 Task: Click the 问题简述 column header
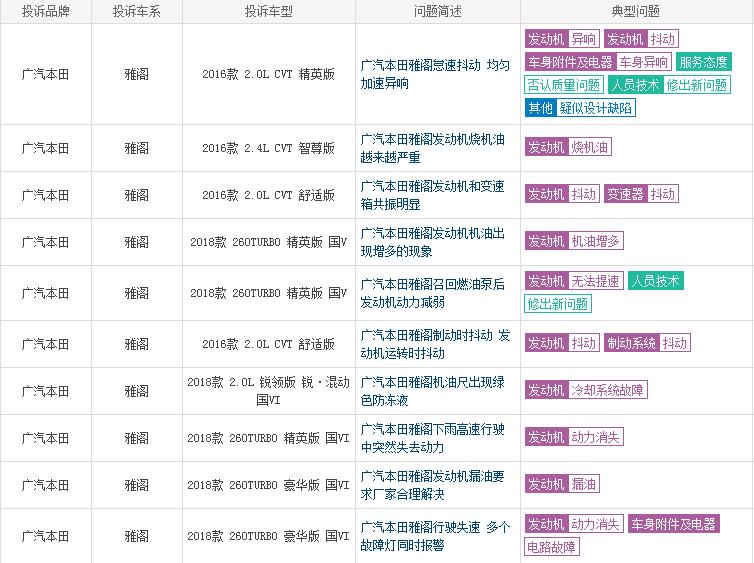[x=438, y=11]
